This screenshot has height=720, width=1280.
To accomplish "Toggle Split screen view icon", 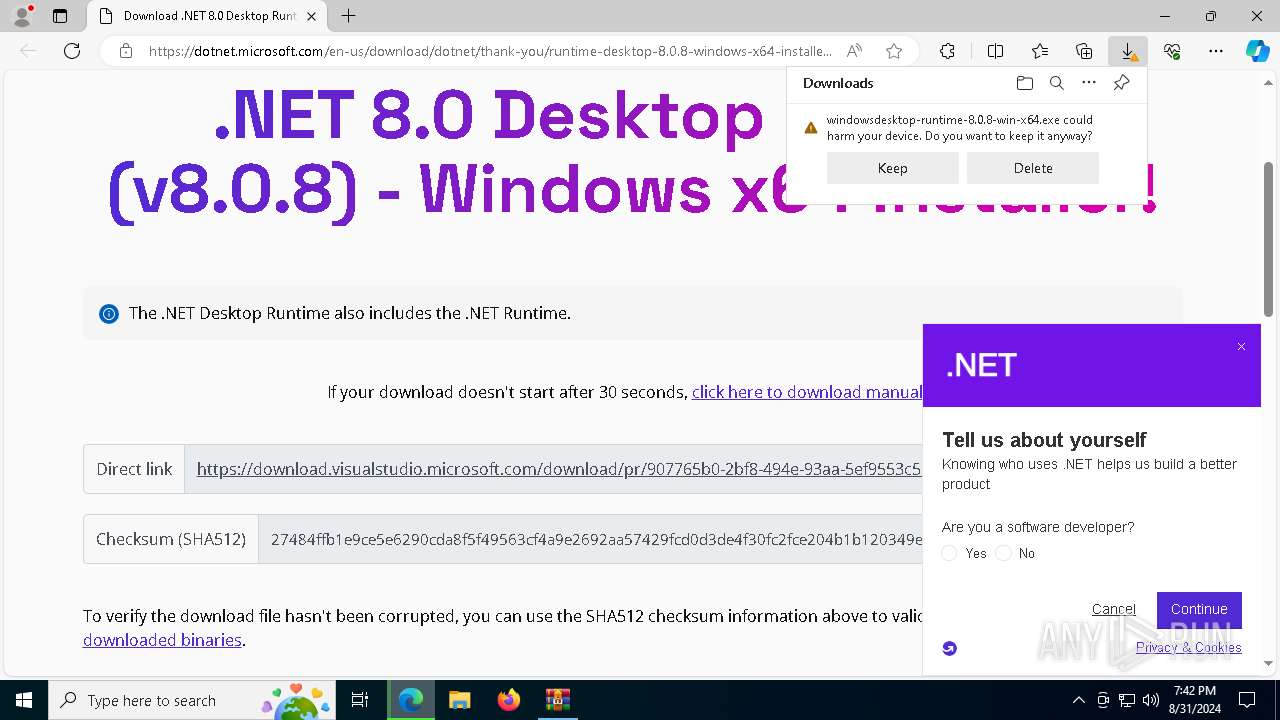I will [995, 51].
